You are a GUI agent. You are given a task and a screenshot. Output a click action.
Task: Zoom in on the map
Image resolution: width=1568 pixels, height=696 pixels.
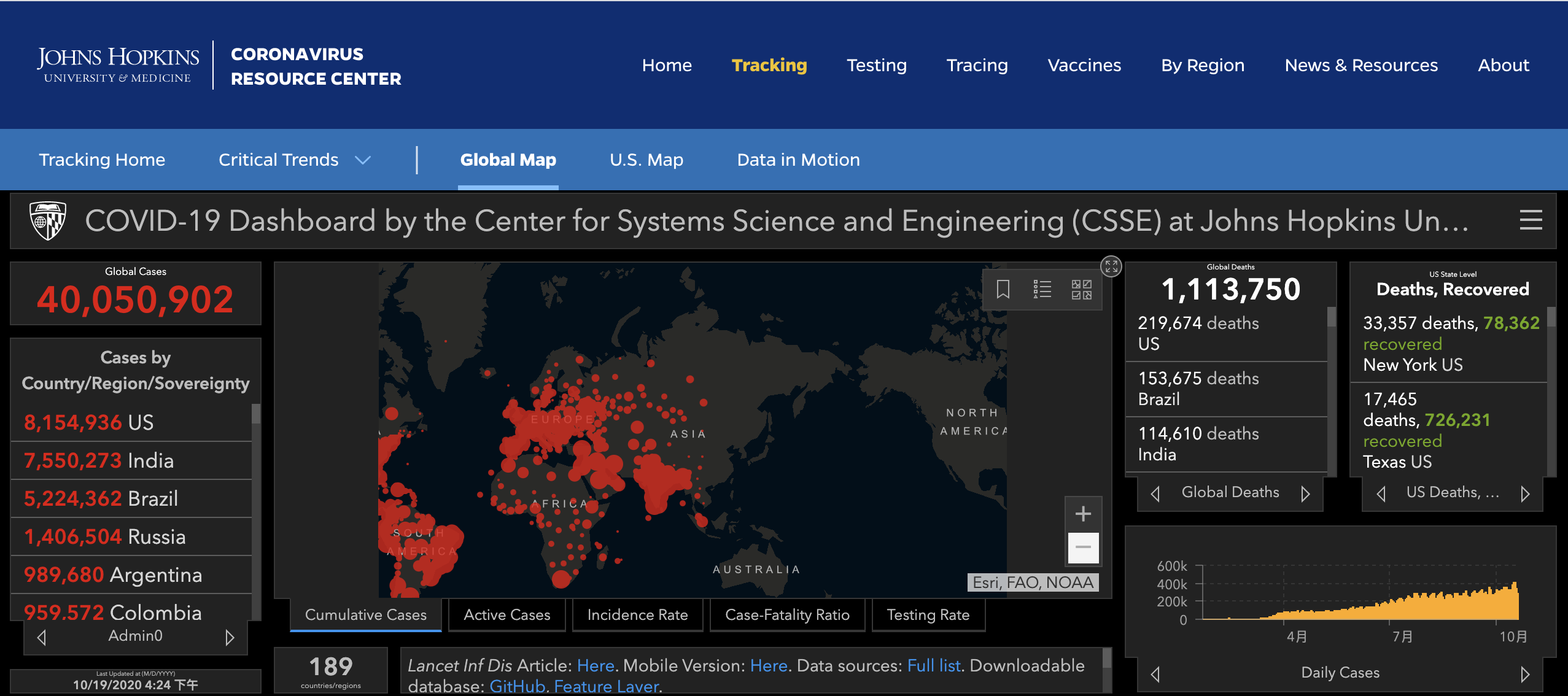(x=1083, y=514)
